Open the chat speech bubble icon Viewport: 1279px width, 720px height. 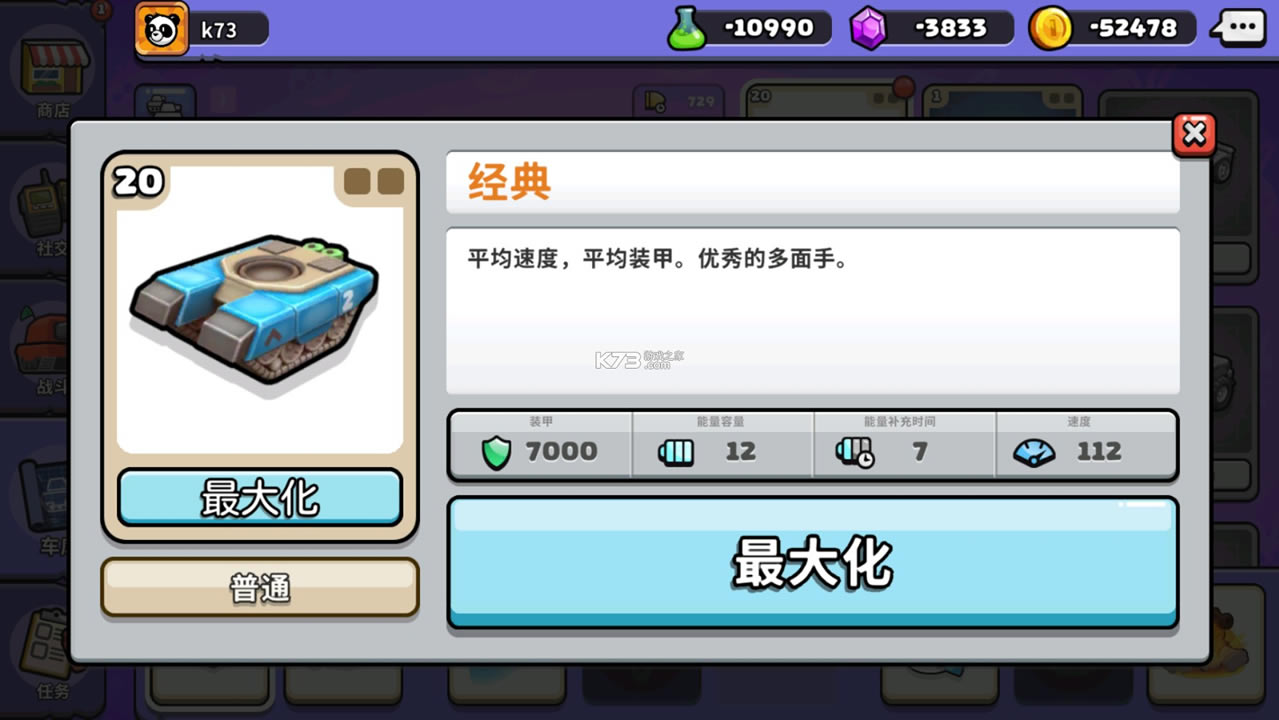tap(1243, 28)
